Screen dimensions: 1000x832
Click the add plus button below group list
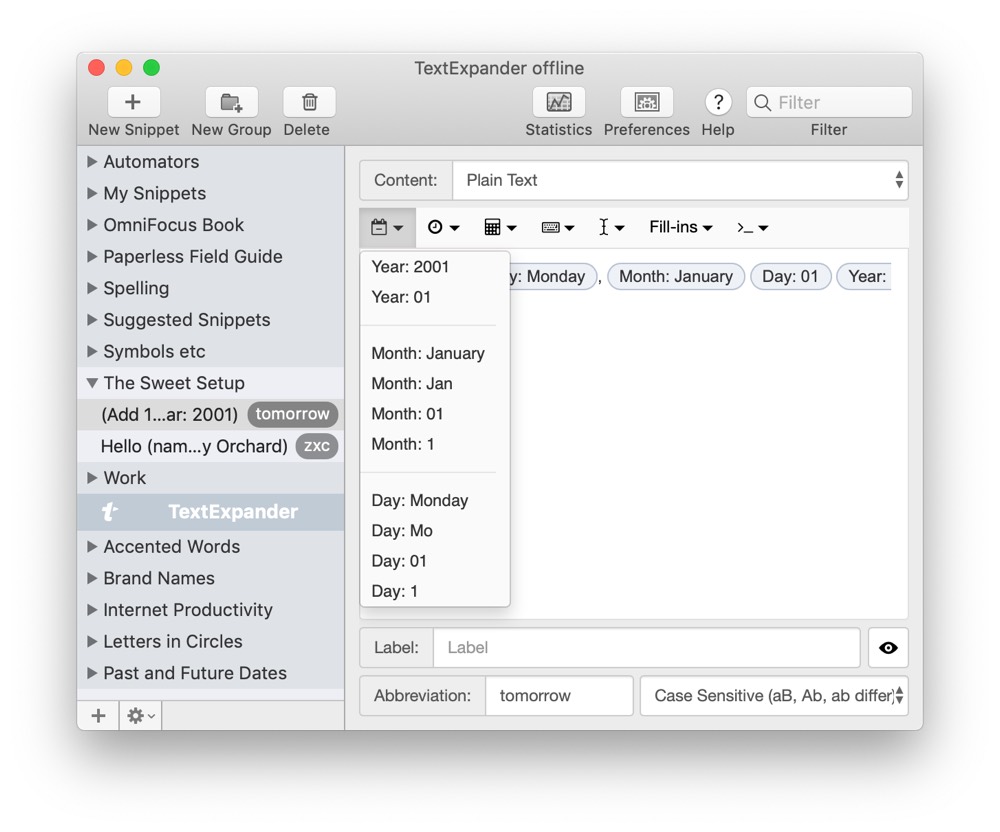98,715
